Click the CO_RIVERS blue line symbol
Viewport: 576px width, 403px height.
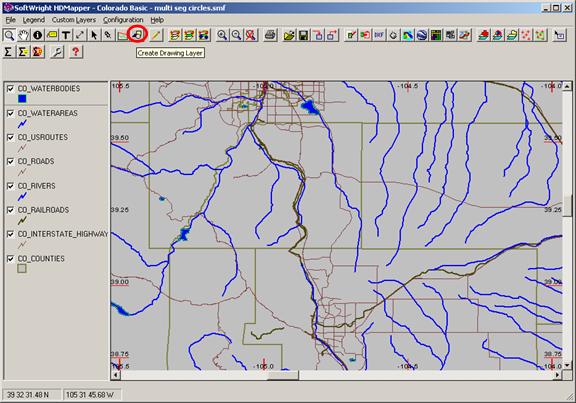pos(22,197)
